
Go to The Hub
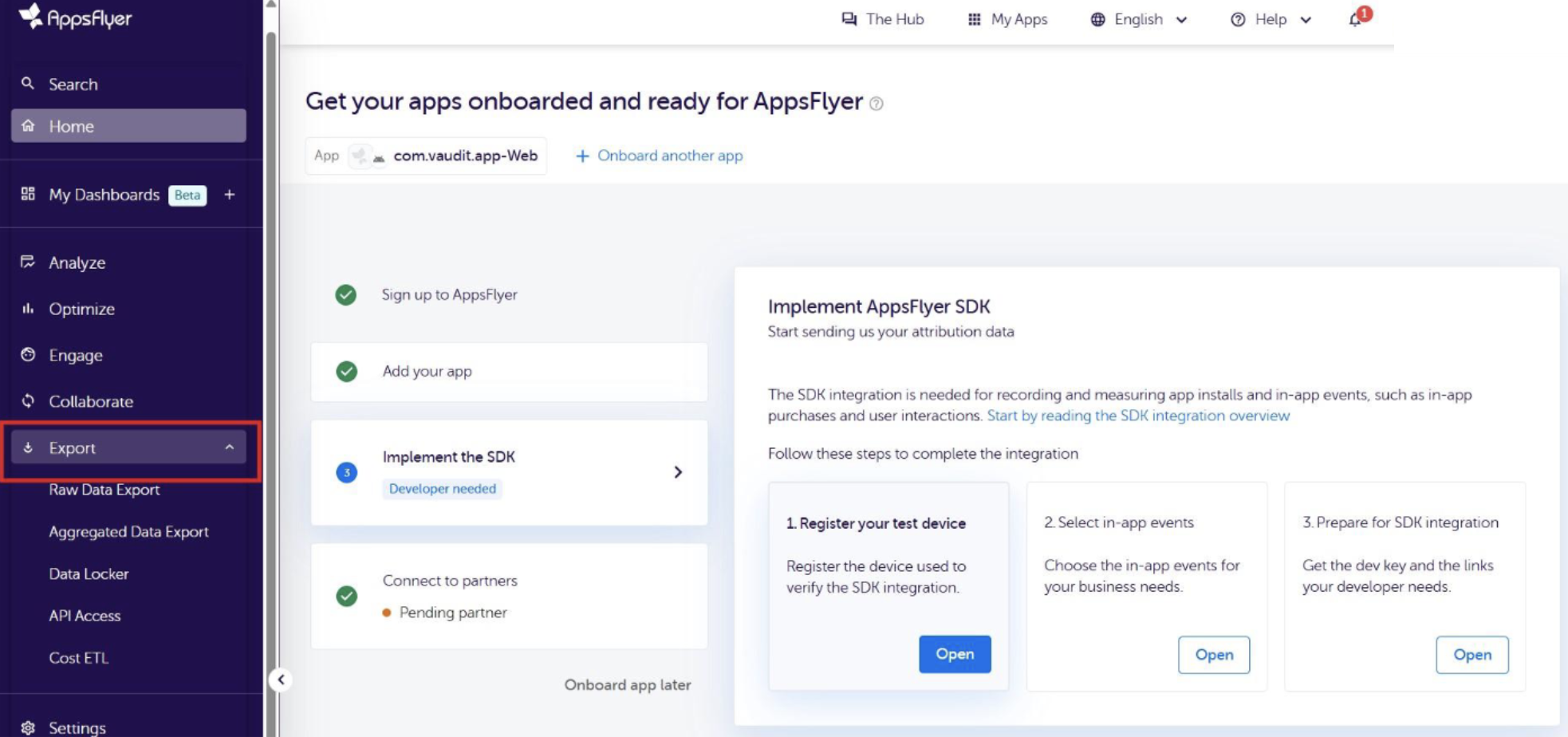[x=883, y=19]
